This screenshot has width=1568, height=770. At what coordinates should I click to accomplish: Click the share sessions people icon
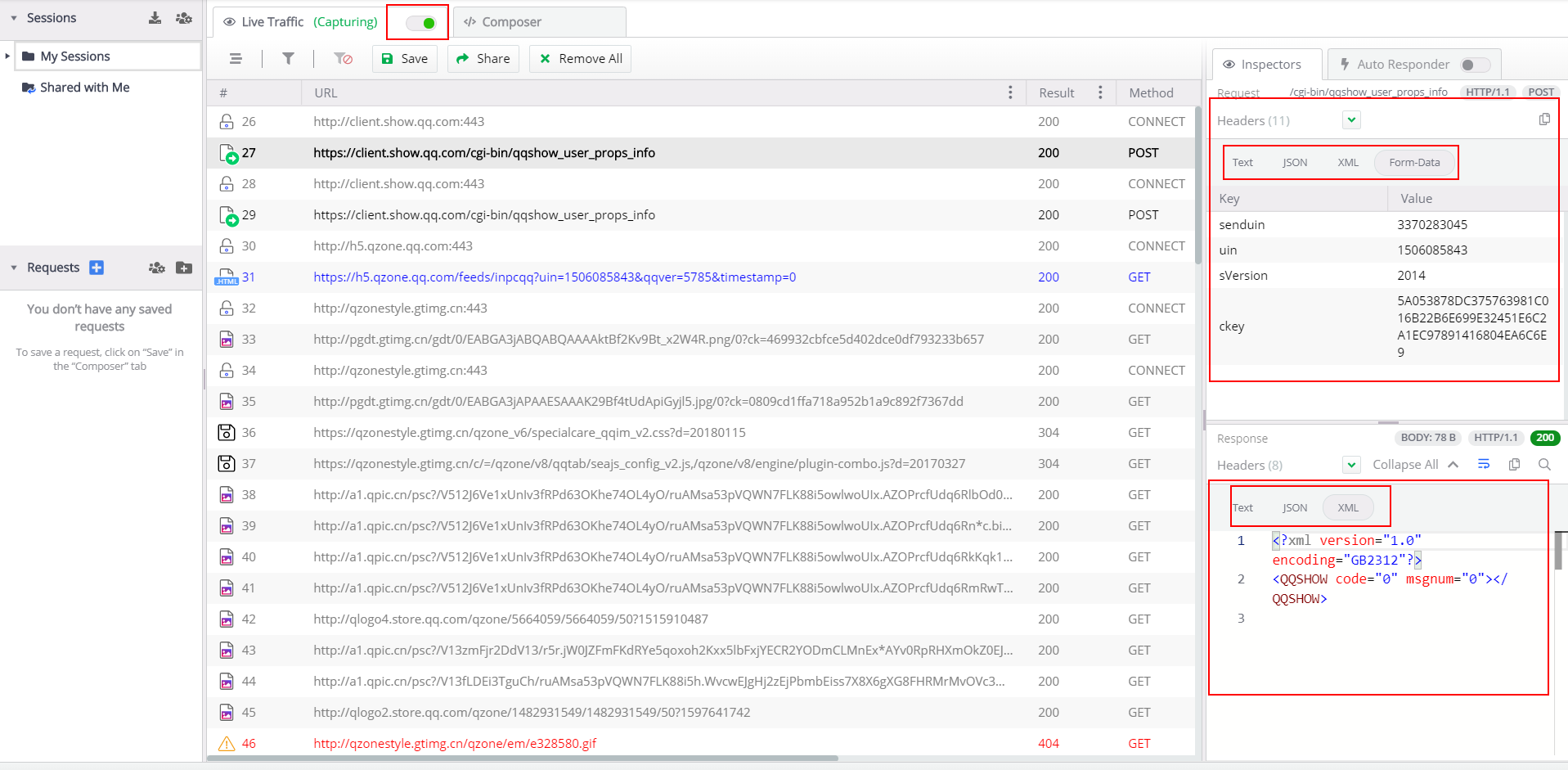point(184,18)
